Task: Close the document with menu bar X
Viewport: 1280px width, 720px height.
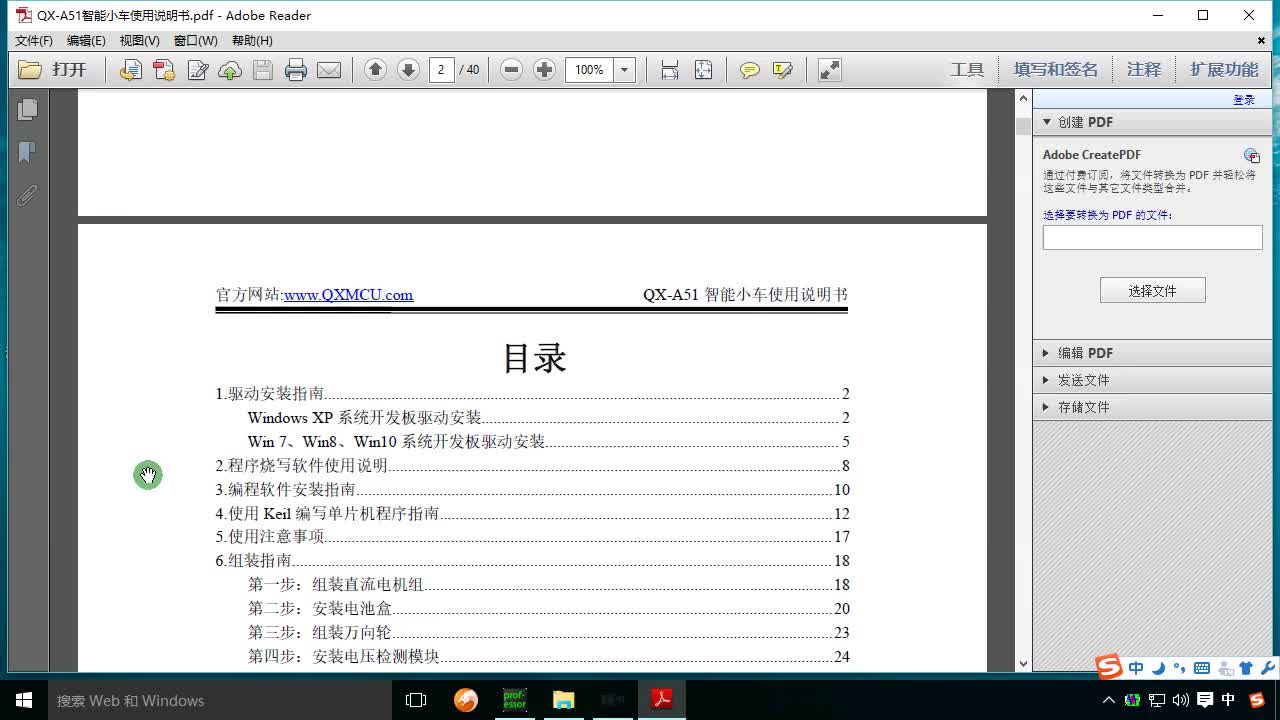Action: click(x=1262, y=41)
